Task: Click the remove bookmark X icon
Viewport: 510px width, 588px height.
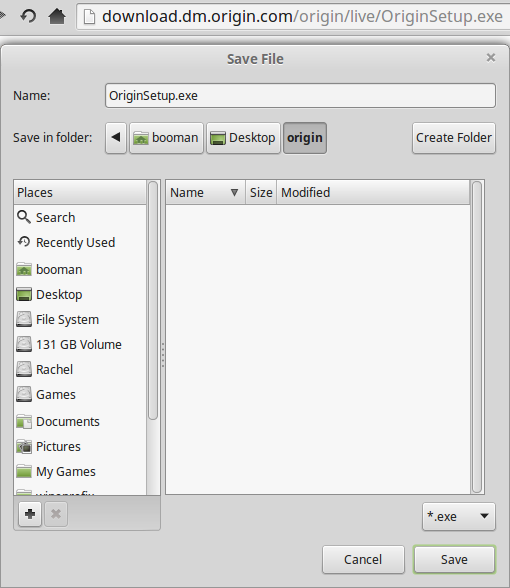Action: (56, 514)
